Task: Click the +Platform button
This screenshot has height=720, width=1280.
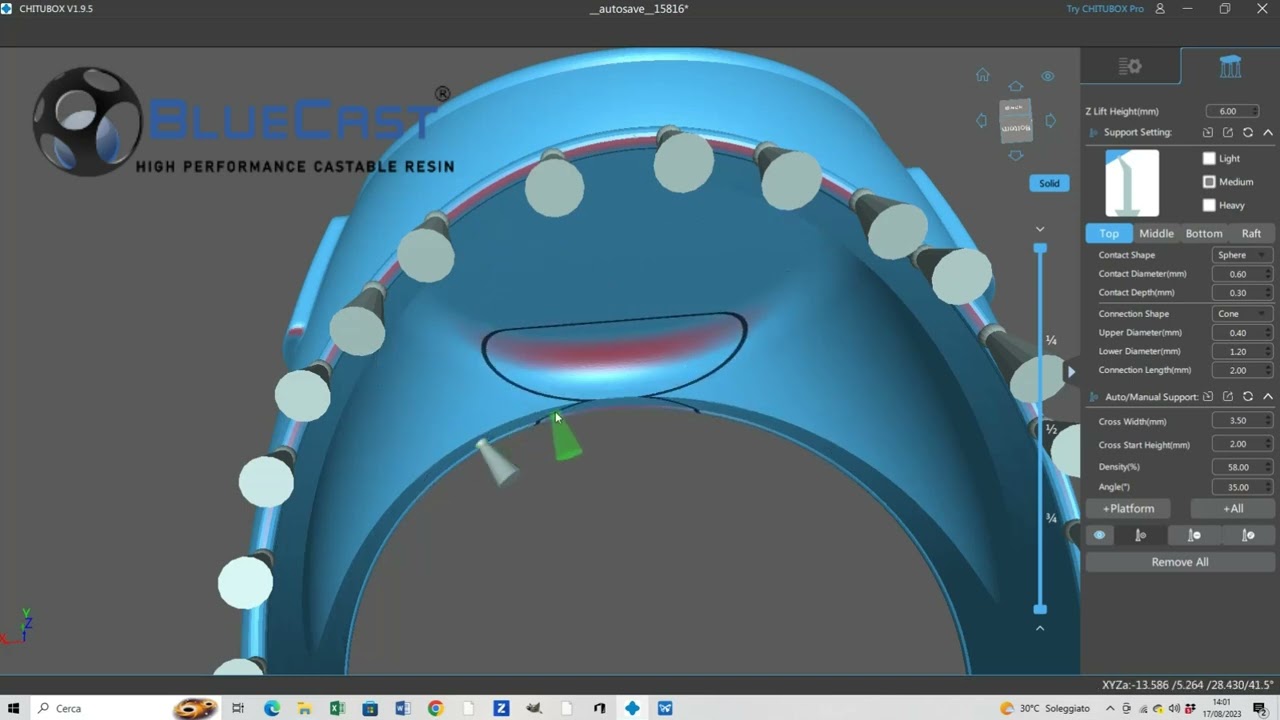Action: (1128, 508)
